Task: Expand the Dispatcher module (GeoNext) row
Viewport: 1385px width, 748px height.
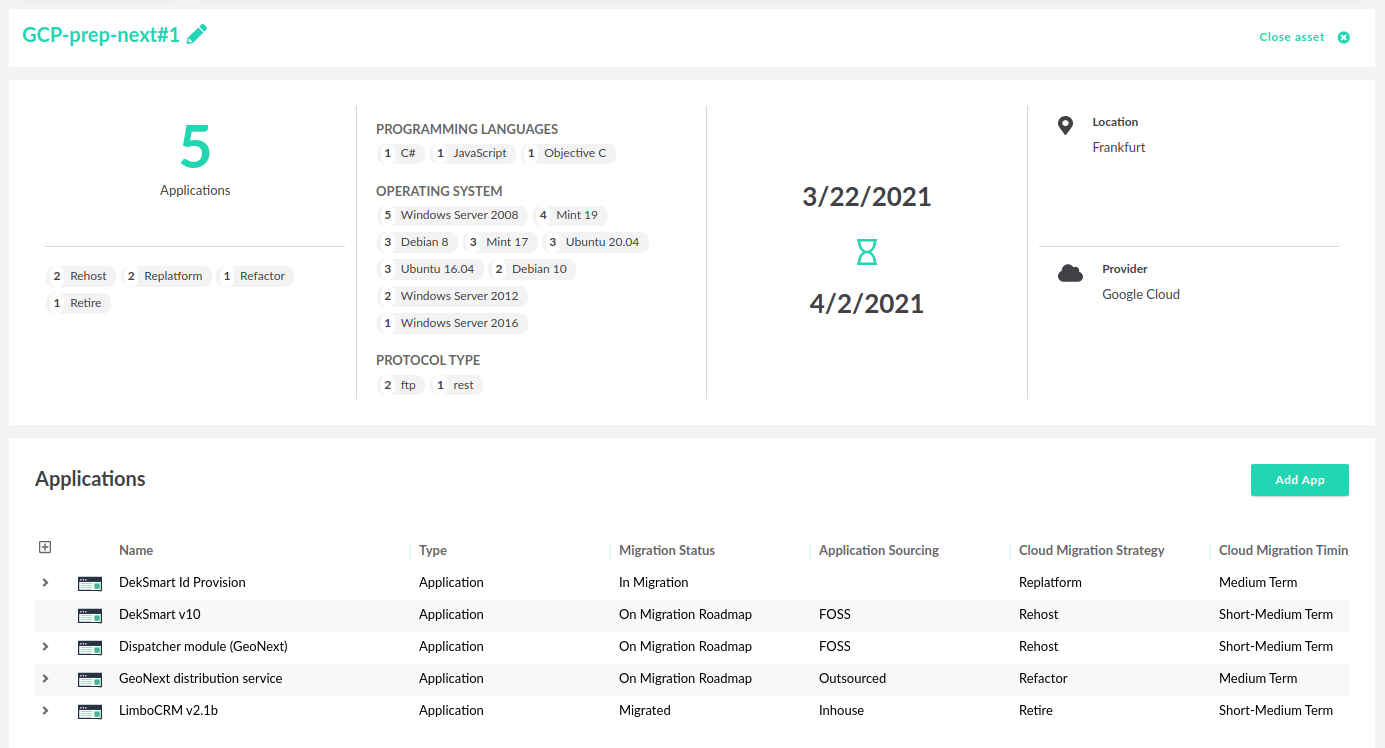Action: point(45,646)
